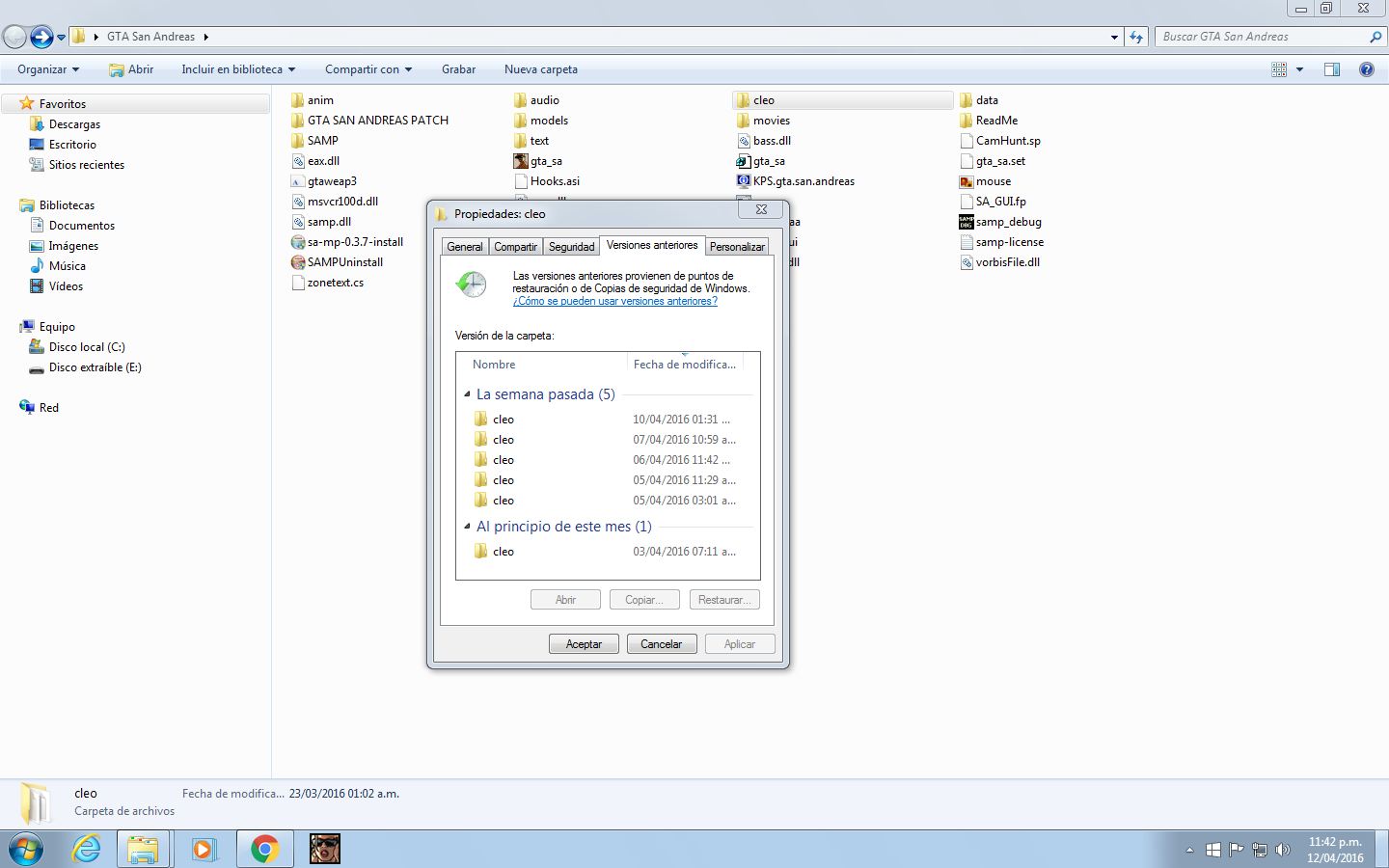1389x868 pixels.
Task: Select the SAMPUninstall program
Action: click(338, 262)
